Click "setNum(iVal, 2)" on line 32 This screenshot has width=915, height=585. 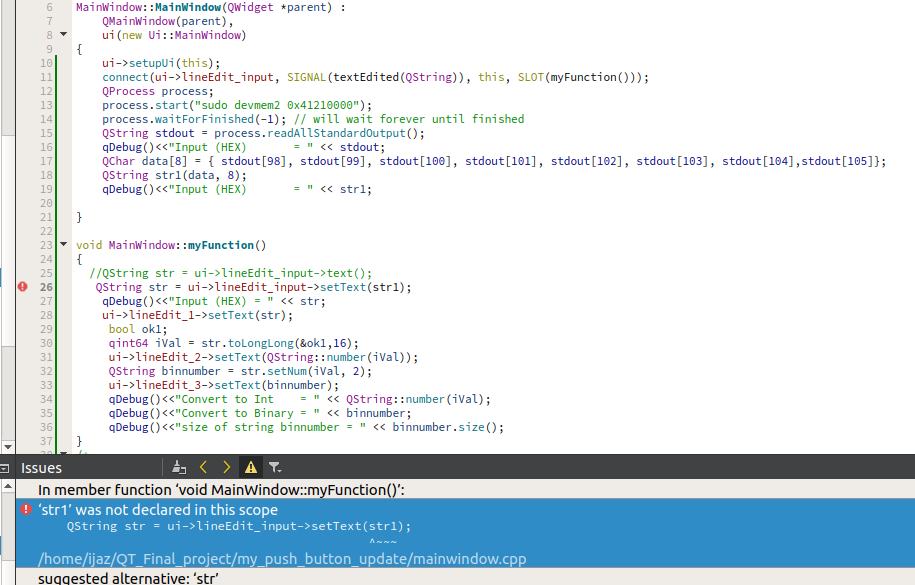point(316,371)
